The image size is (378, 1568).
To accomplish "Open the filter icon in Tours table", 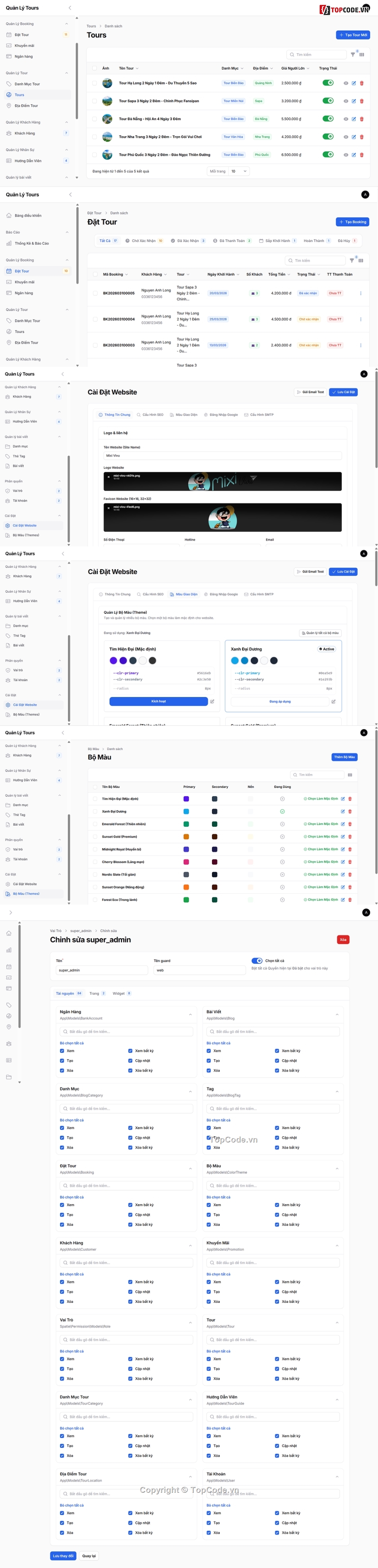I will 353,55.
